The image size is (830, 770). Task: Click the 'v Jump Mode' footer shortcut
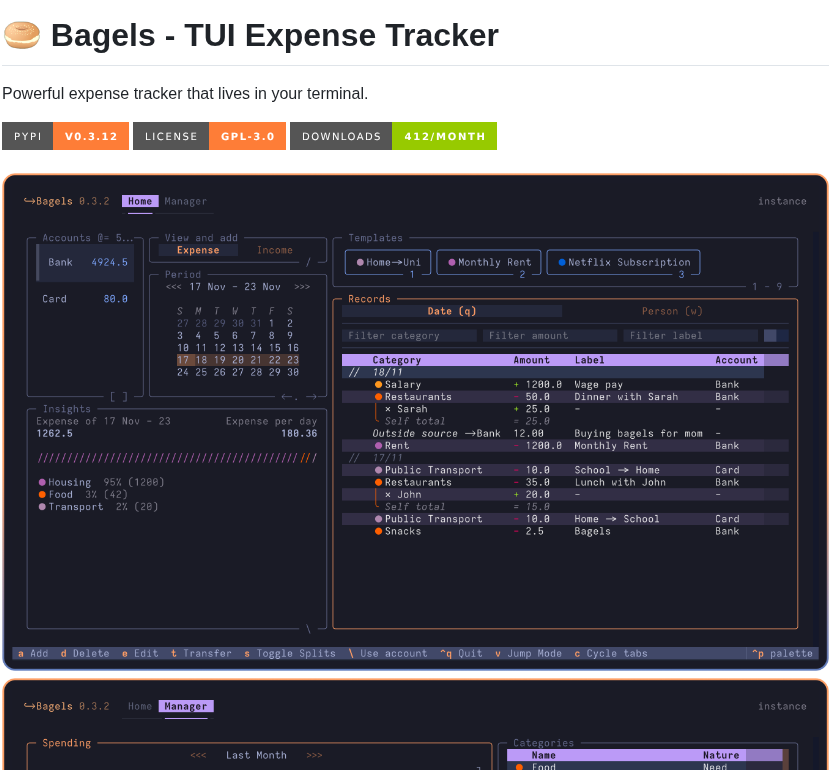[x=528, y=654]
